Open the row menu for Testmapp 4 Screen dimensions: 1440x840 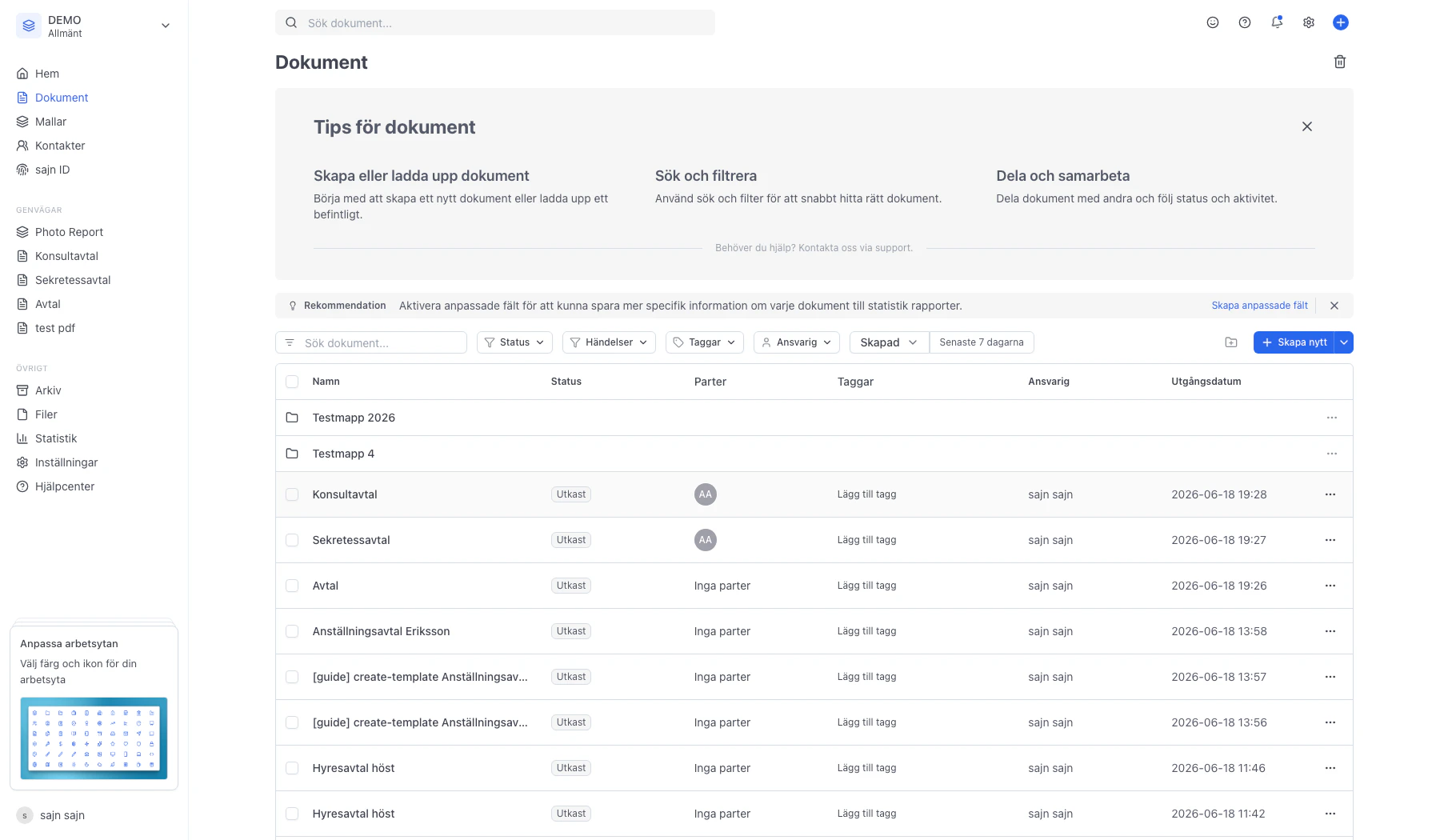point(1332,454)
